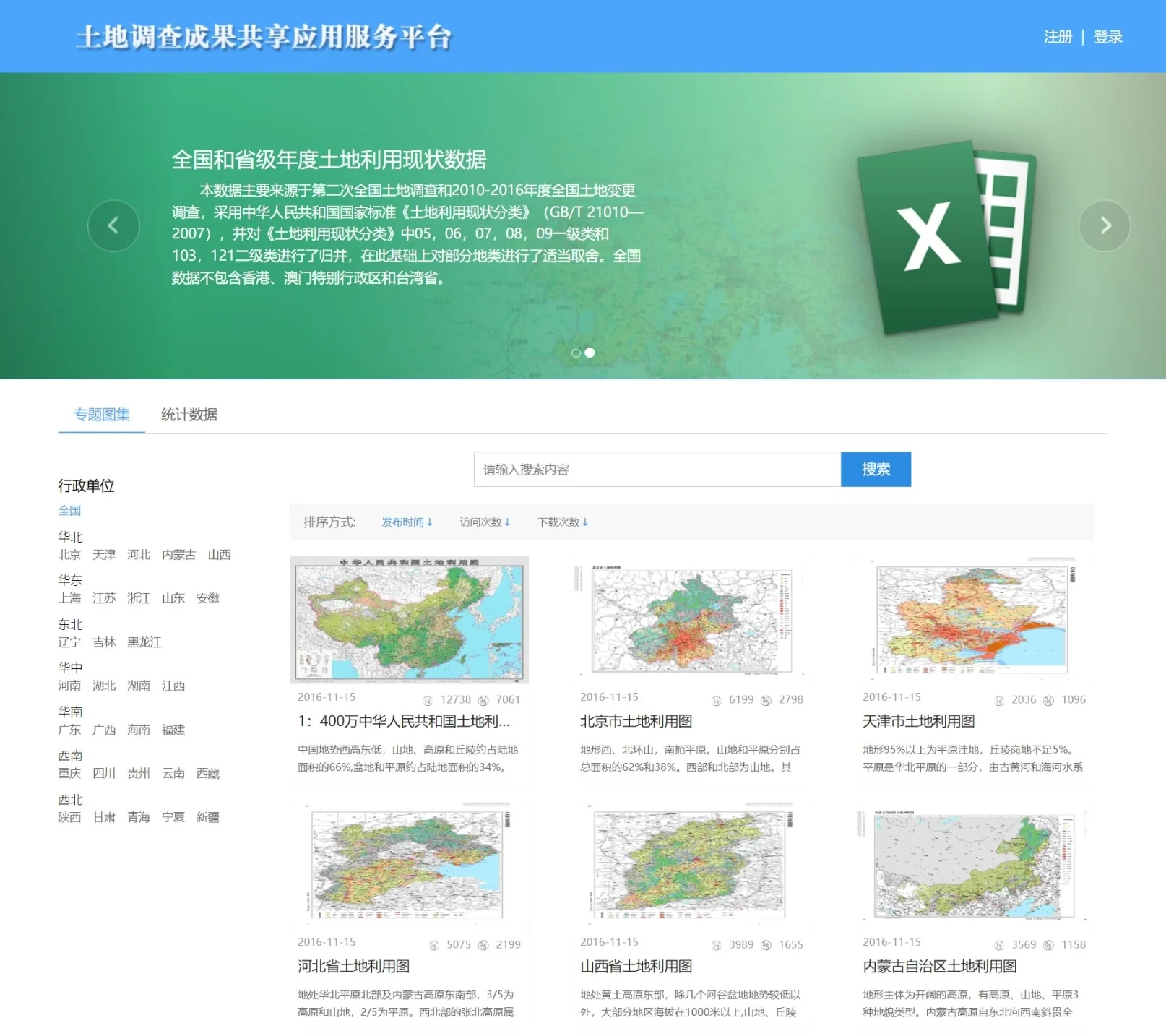
Task: Sort by 发布时间
Action: [407, 522]
